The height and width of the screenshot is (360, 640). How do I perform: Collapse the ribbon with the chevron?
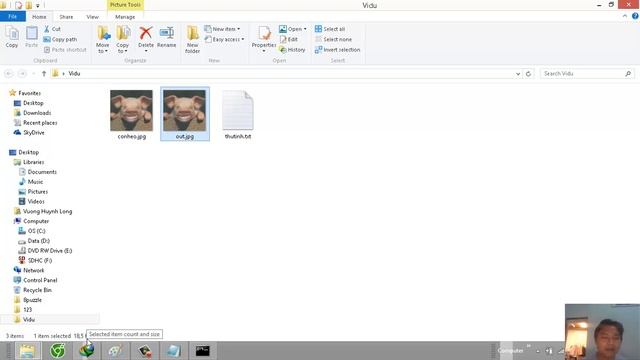point(625,16)
